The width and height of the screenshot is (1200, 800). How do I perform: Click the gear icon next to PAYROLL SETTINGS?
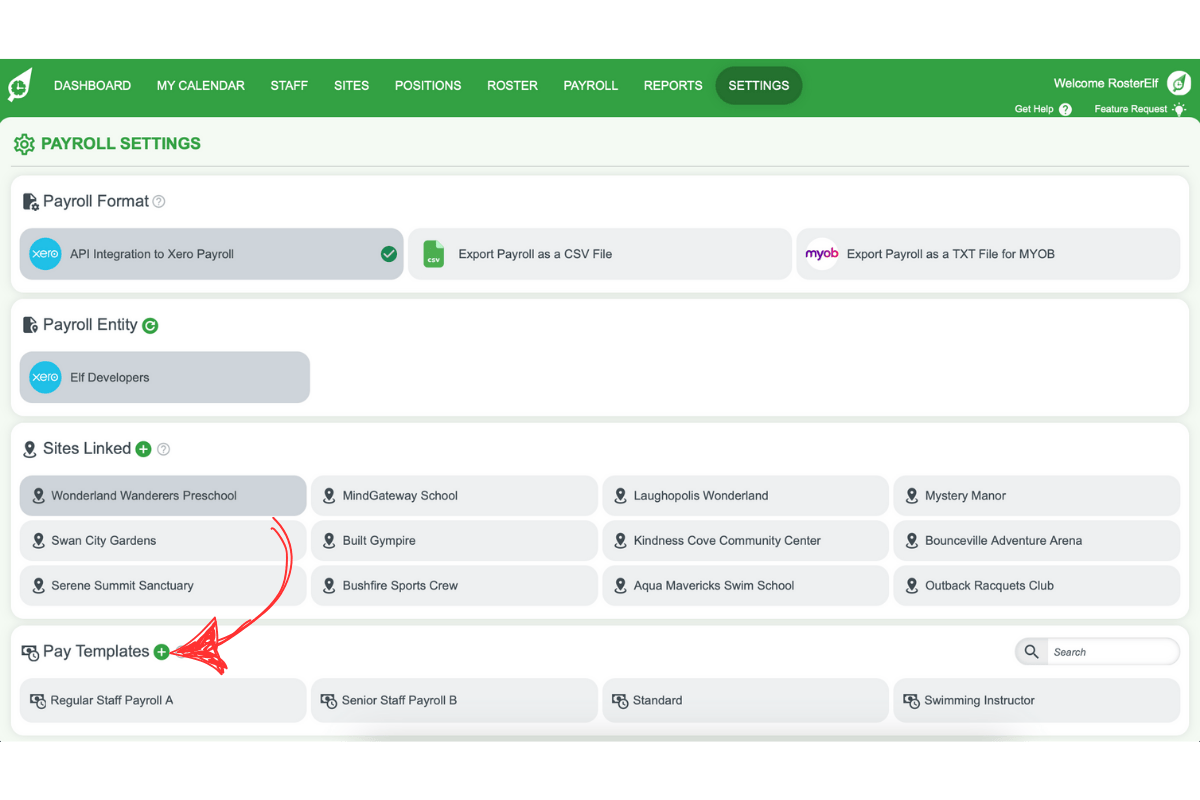click(24, 144)
